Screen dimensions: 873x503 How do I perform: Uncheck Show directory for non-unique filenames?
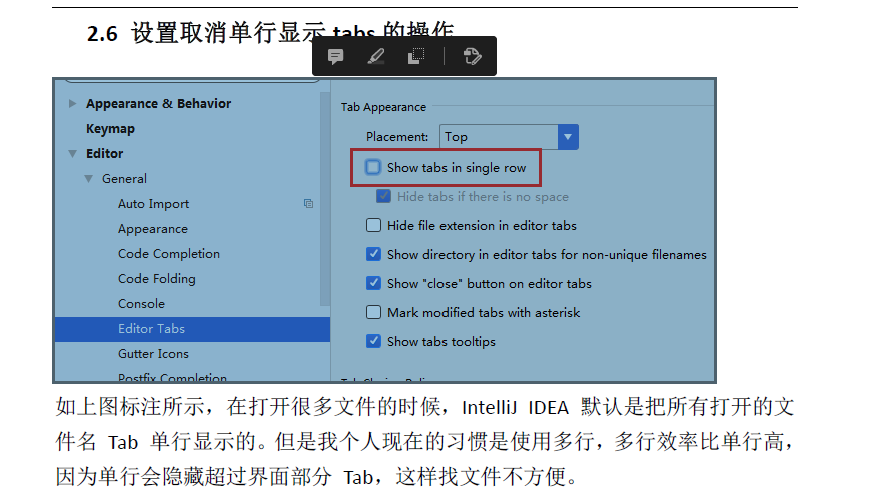coord(373,254)
